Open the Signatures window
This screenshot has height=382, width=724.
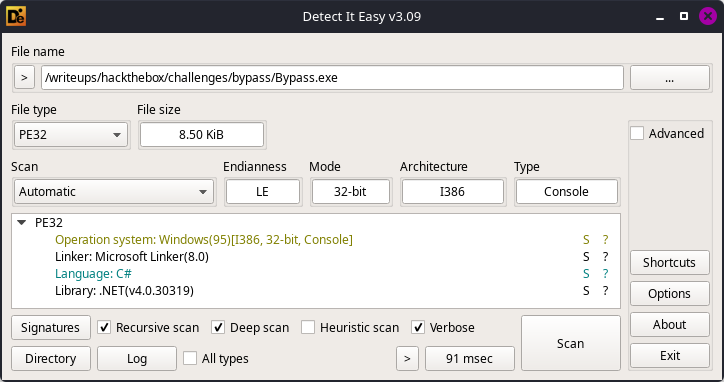[51, 327]
